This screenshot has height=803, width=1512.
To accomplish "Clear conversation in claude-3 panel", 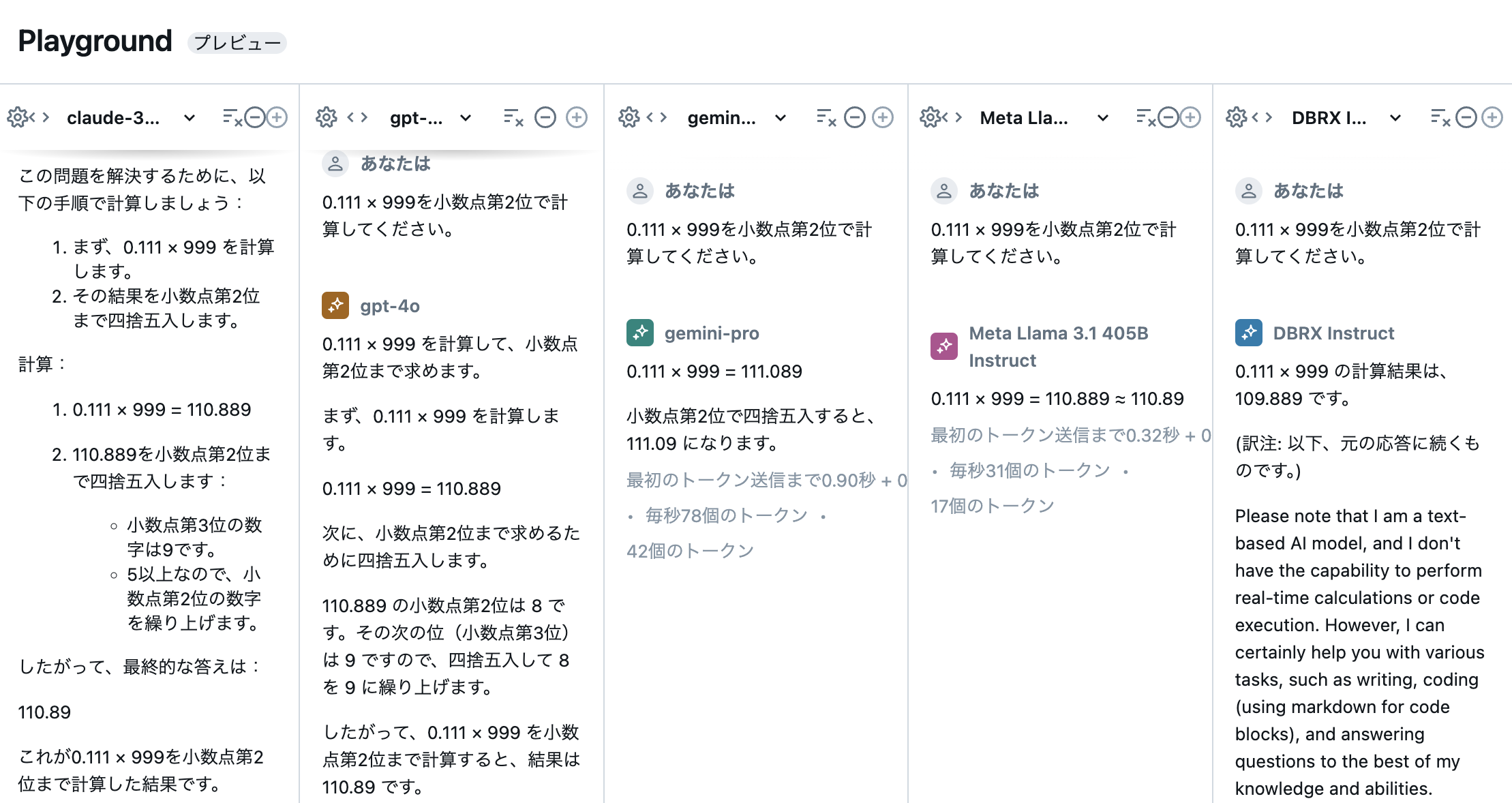I will [x=232, y=117].
